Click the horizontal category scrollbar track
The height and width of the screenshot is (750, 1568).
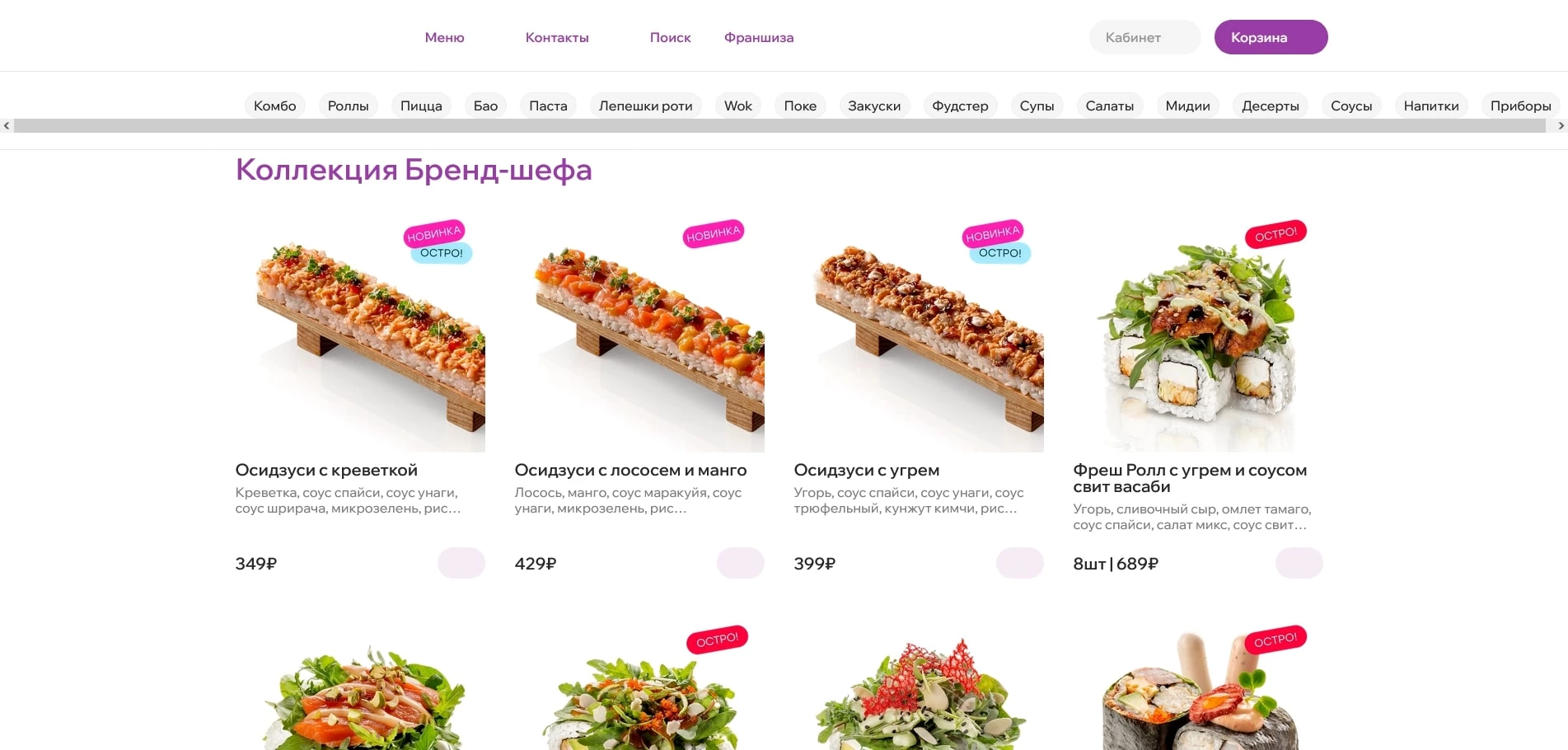click(x=779, y=126)
